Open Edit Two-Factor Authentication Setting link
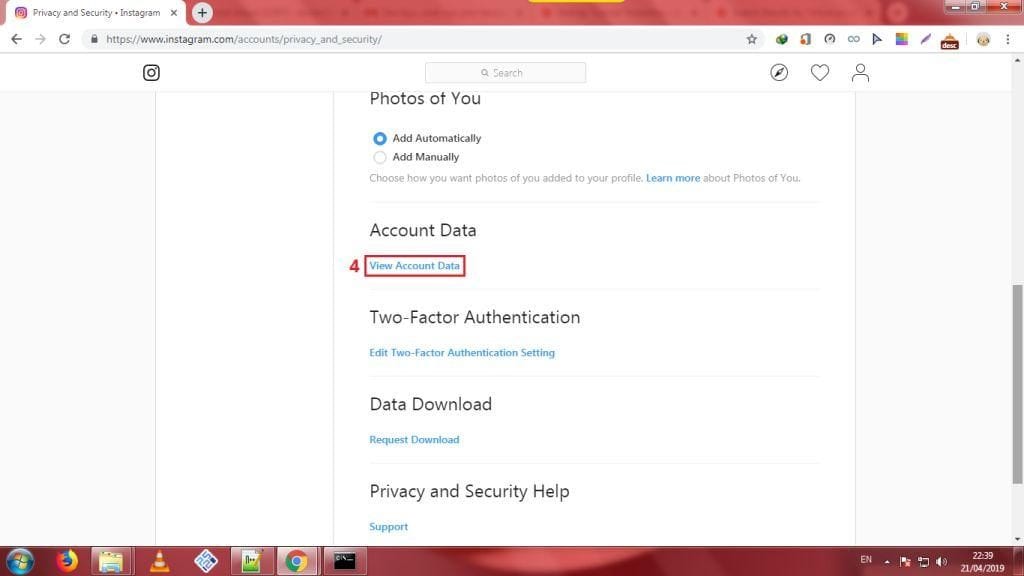 462,353
